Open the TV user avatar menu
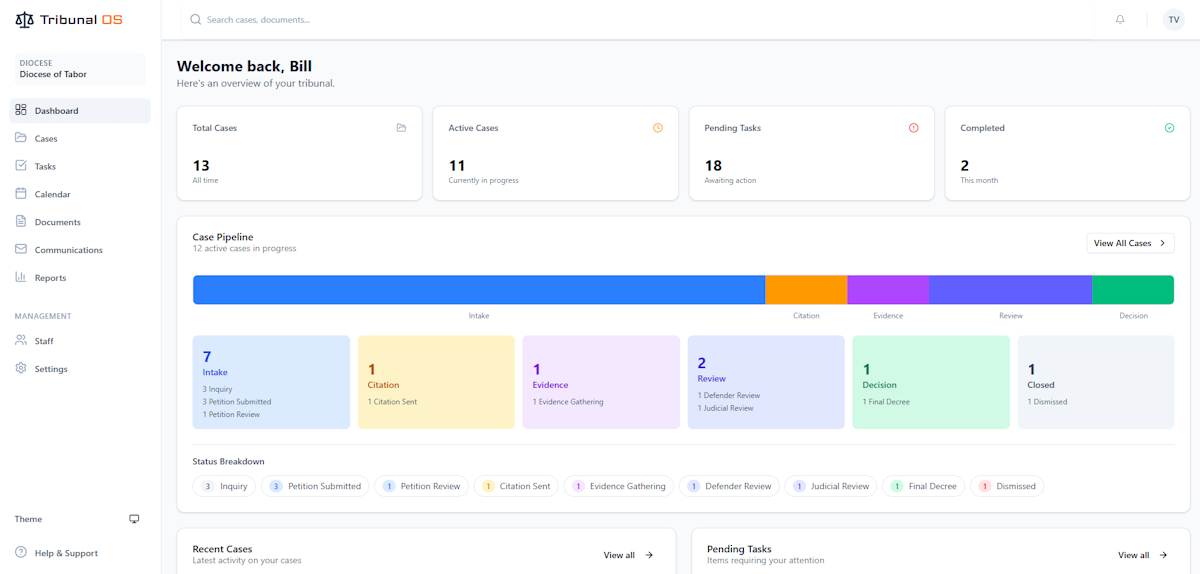This screenshot has width=1200, height=574. [x=1173, y=19]
